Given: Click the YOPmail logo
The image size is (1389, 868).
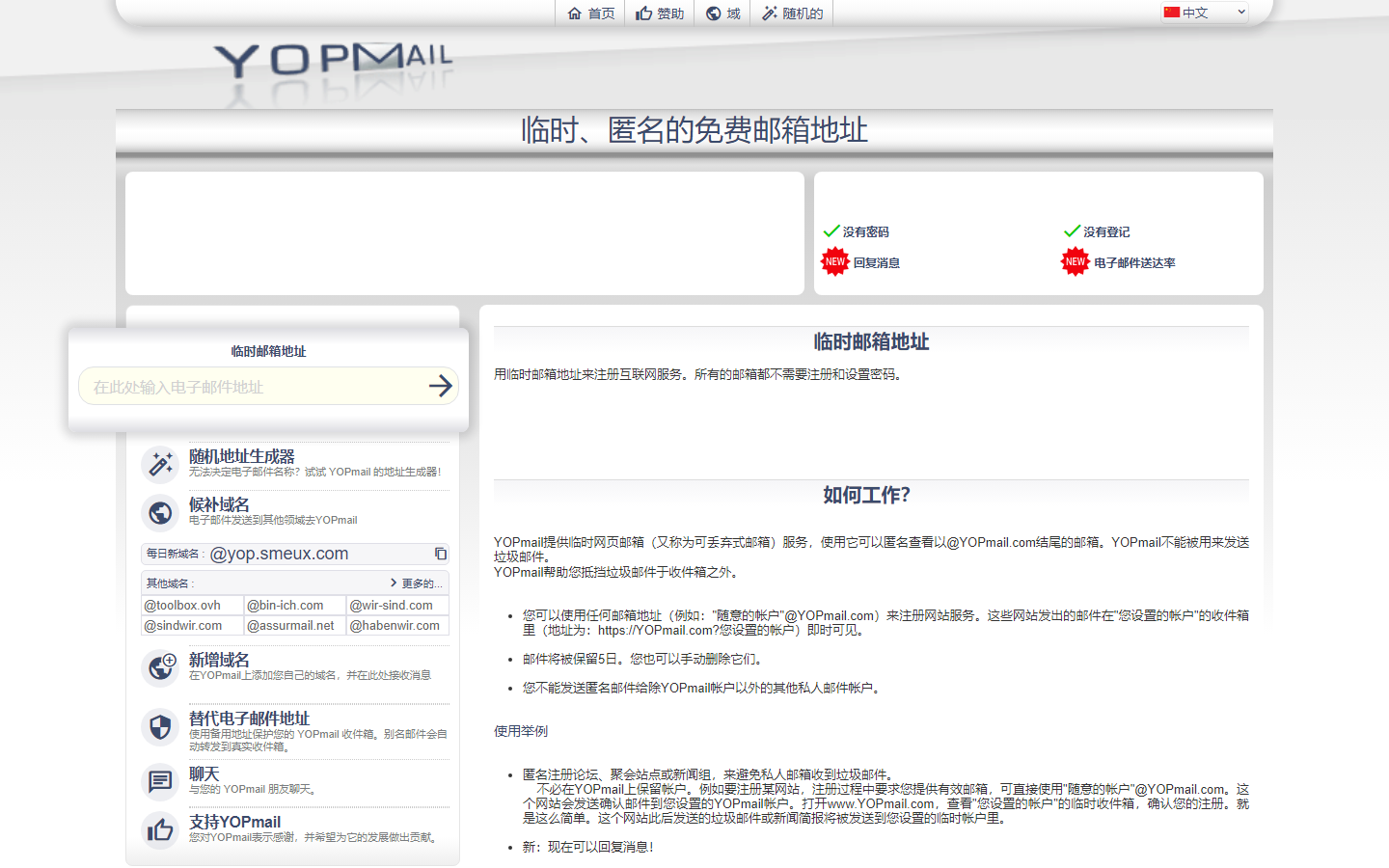Looking at the screenshot, I should pos(333,60).
